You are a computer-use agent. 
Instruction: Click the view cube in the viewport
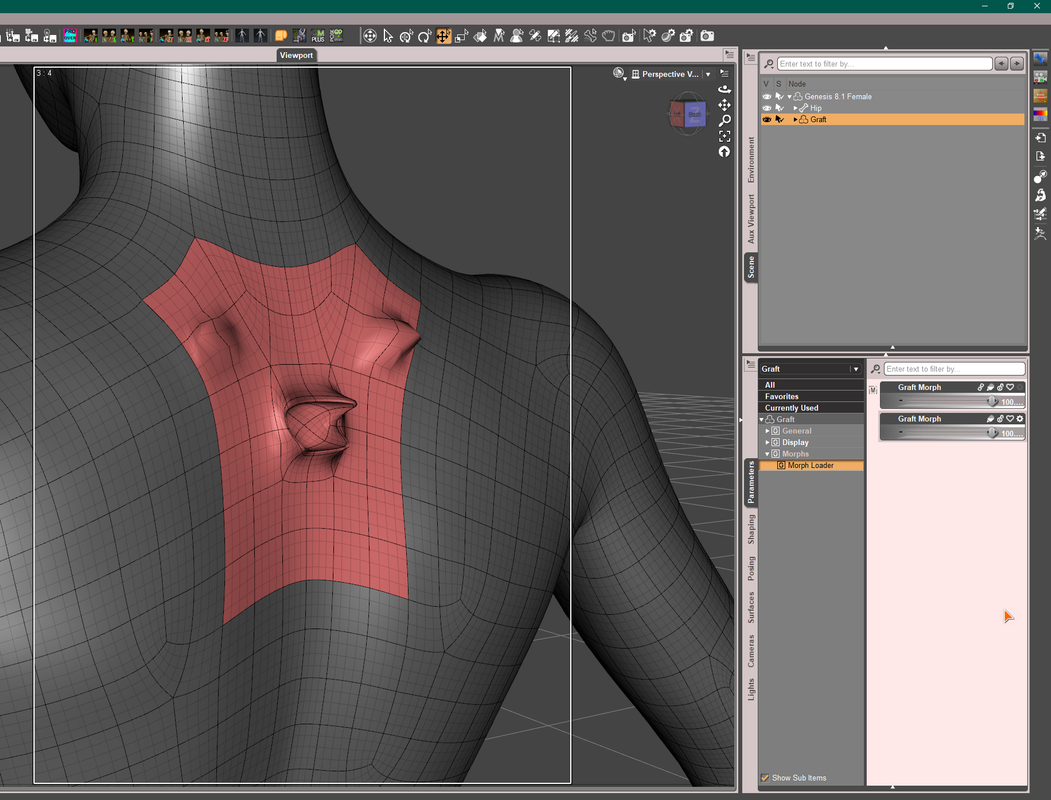[x=686, y=113]
